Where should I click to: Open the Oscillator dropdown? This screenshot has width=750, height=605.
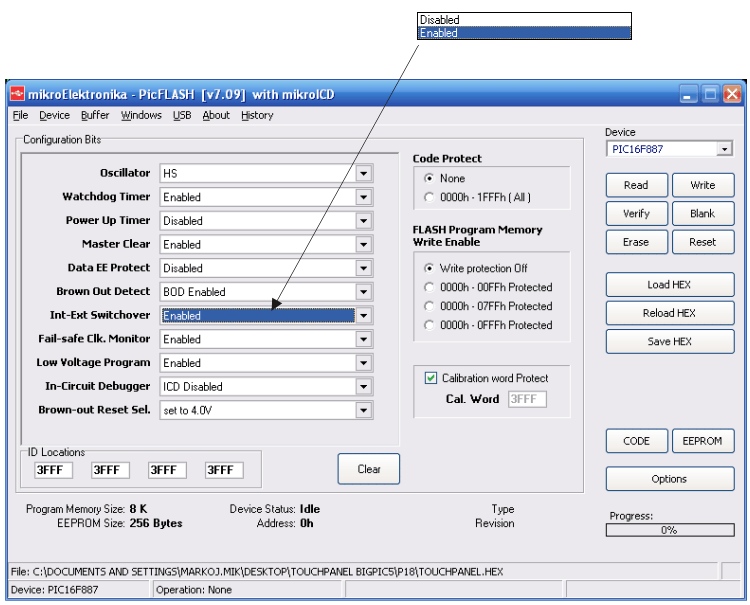pos(364,173)
